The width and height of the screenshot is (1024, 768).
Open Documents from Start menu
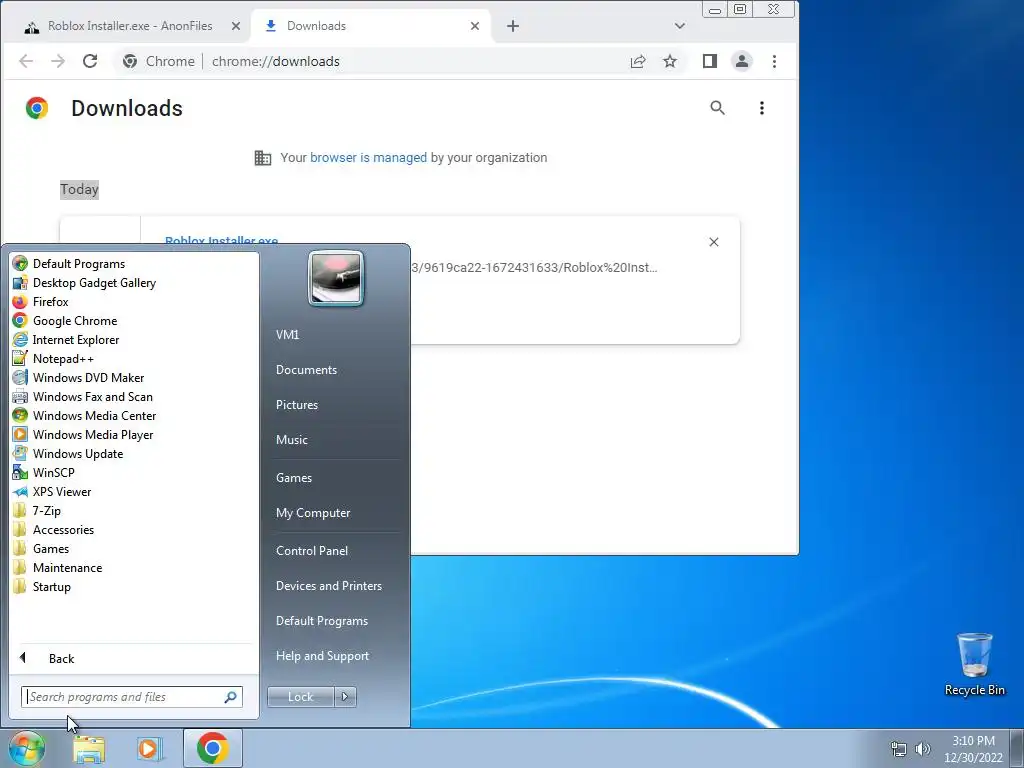(306, 370)
